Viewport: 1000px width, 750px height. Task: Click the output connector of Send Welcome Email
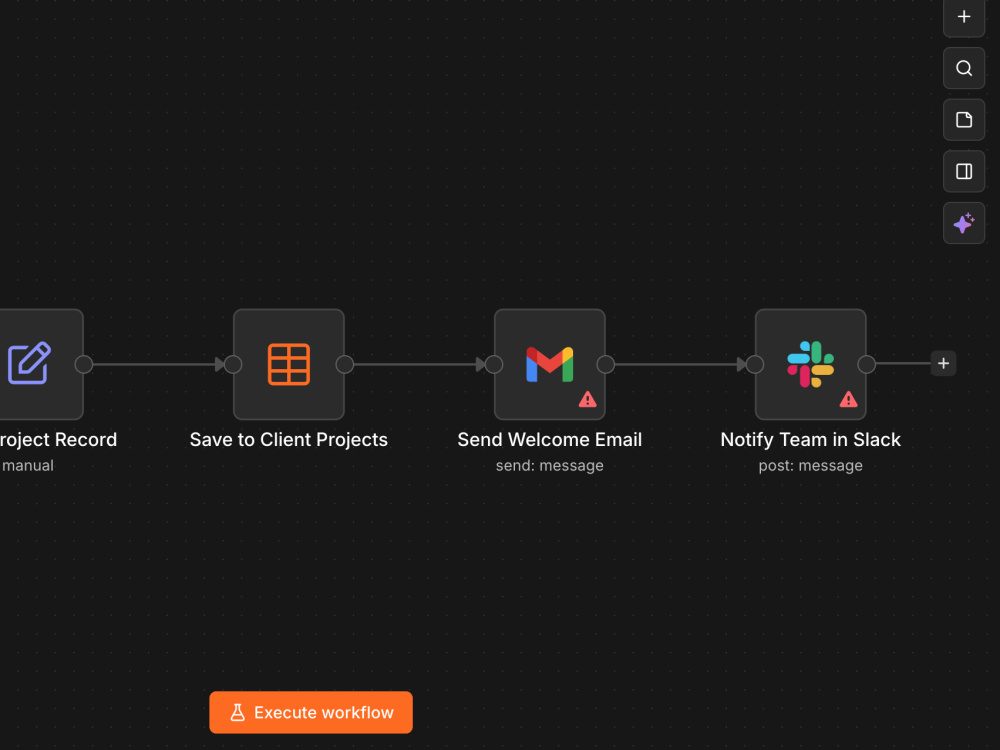click(x=605, y=364)
